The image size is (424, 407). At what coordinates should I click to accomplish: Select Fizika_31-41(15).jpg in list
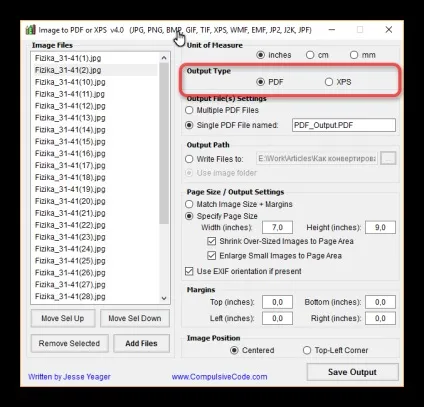(95, 142)
